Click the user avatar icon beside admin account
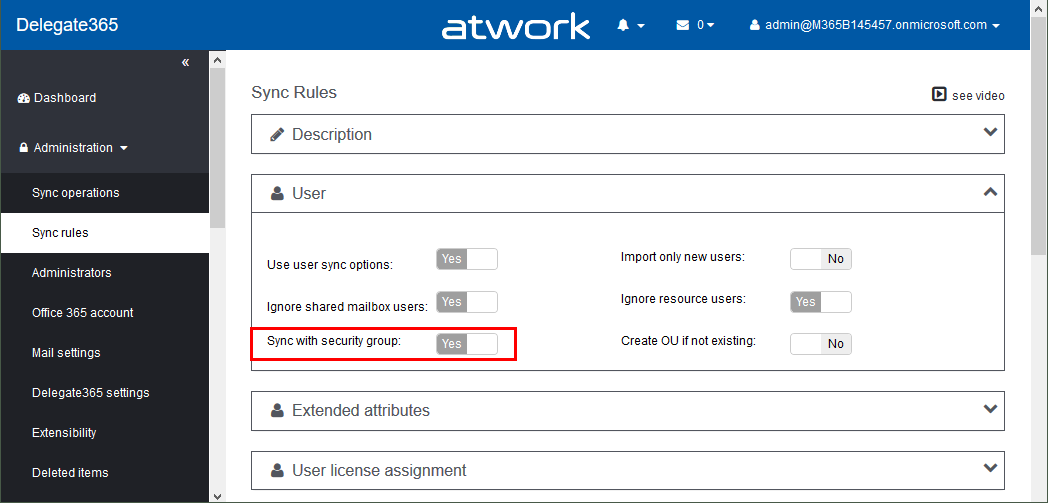The height and width of the screenshot is (503, 1048). tap(755, 25)
